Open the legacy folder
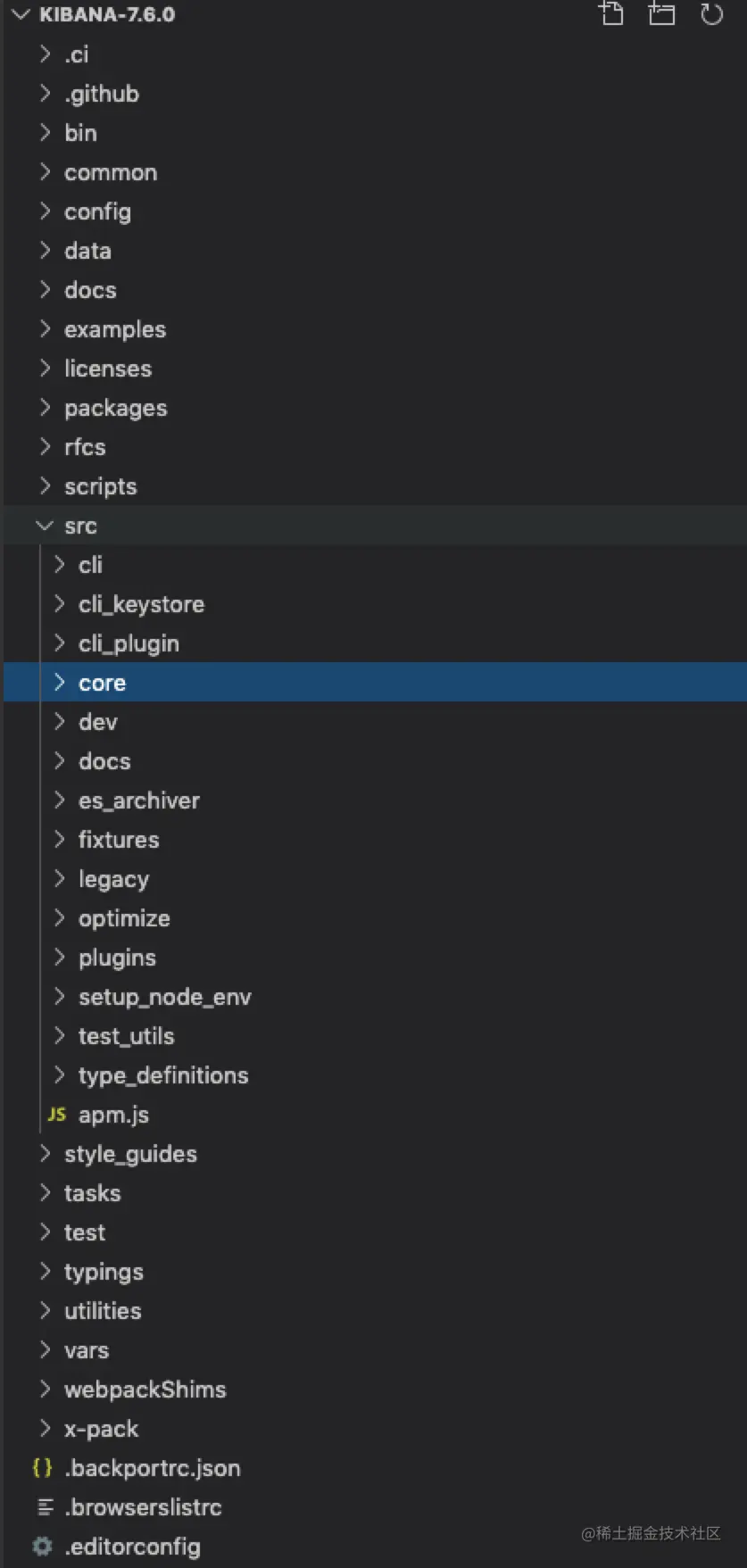 113,879
